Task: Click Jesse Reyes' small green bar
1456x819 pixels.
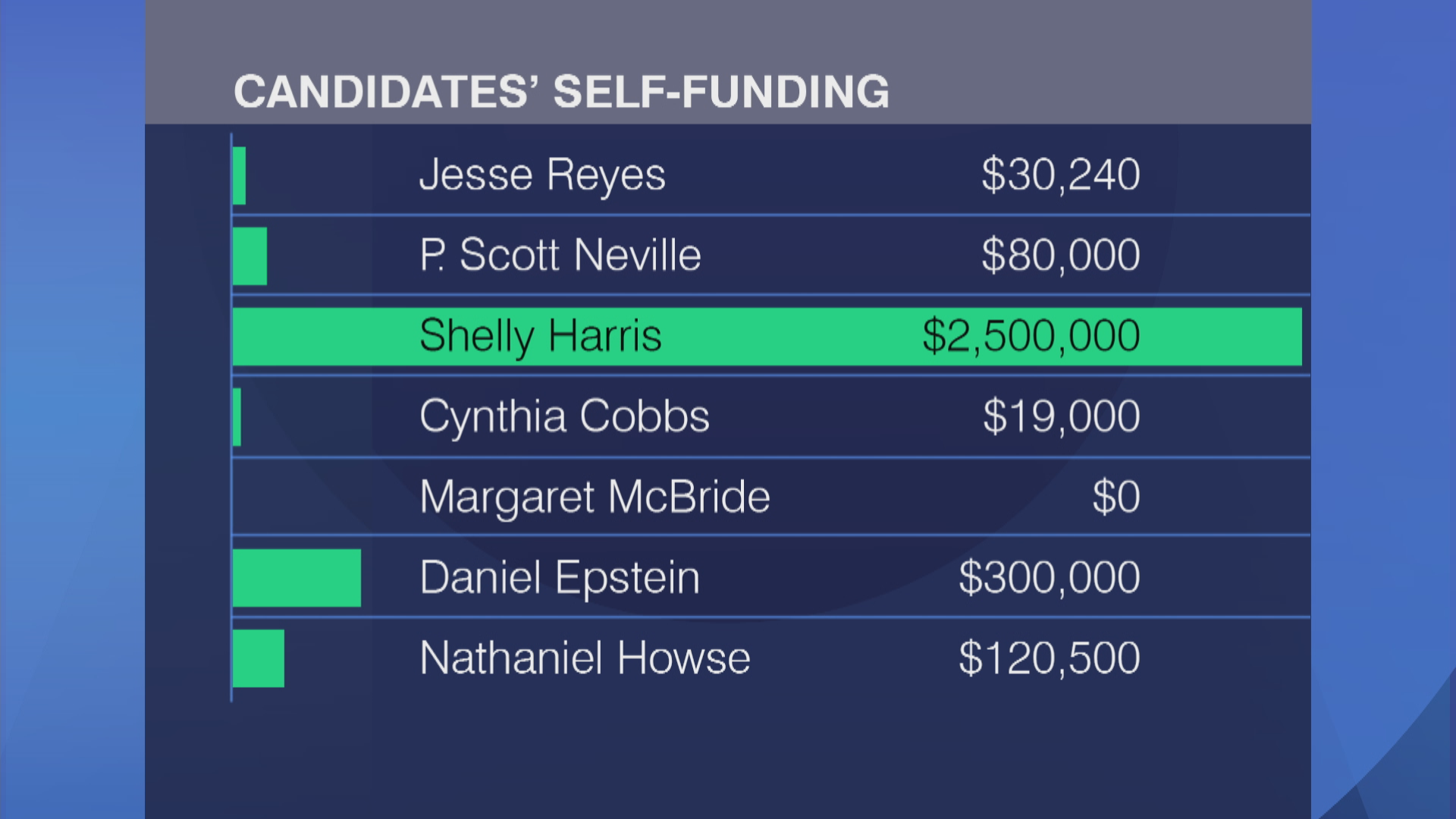Action: click(x=239, y=176)
